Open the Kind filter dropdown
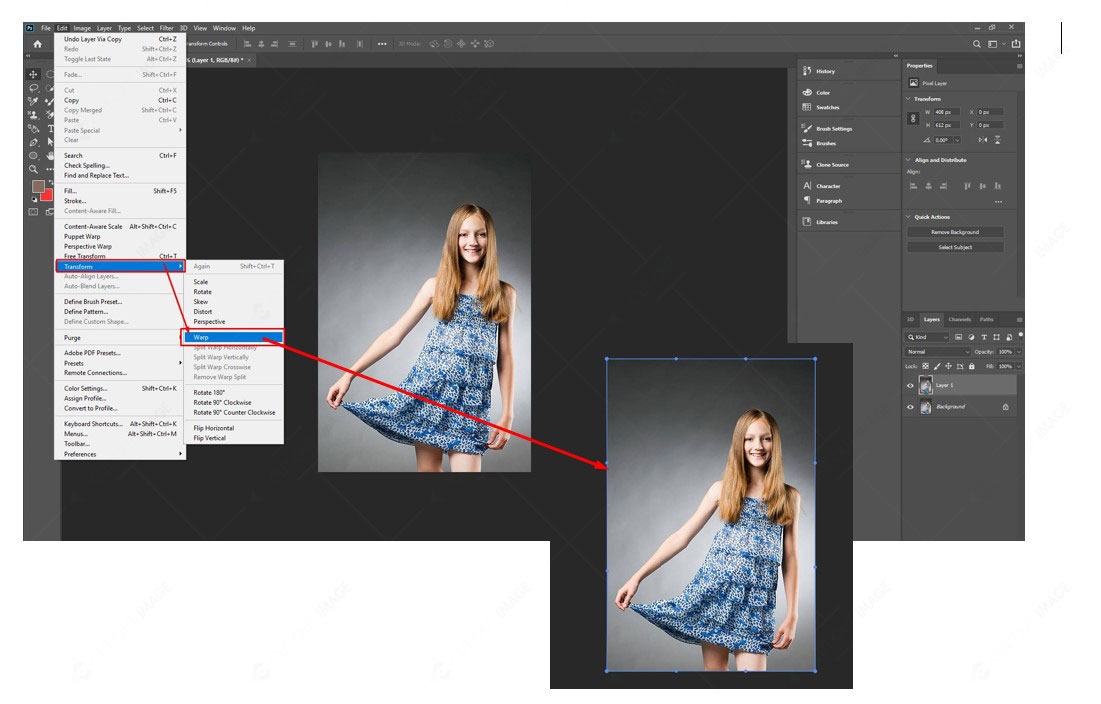This screenshot has width=1101, height=704. coord(927,338)
